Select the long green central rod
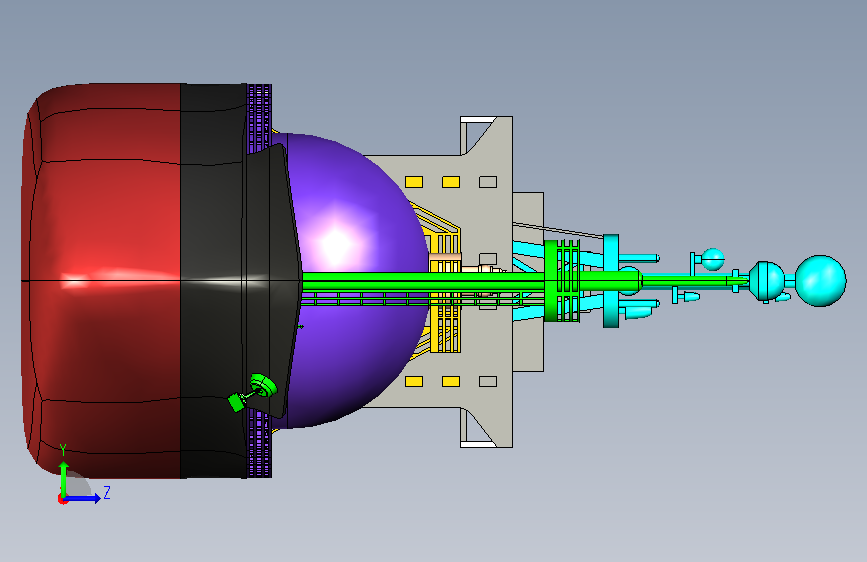 coord(423,280)
